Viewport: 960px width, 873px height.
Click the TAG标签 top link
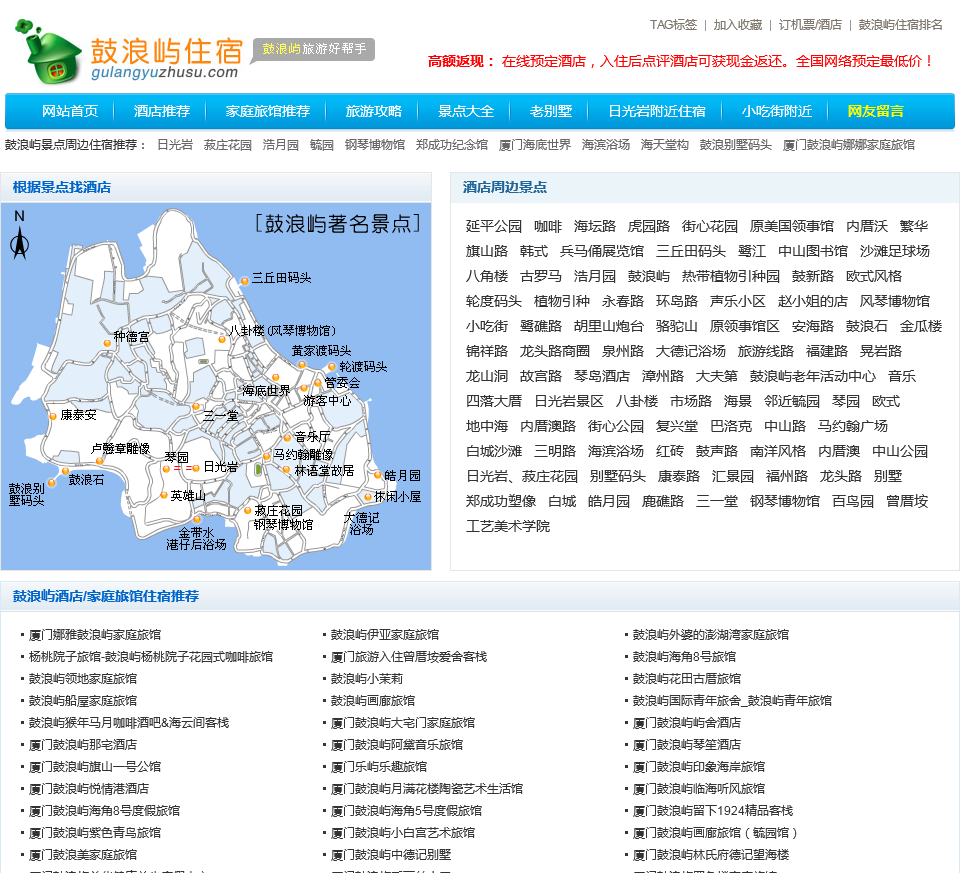tap(673, 24)
